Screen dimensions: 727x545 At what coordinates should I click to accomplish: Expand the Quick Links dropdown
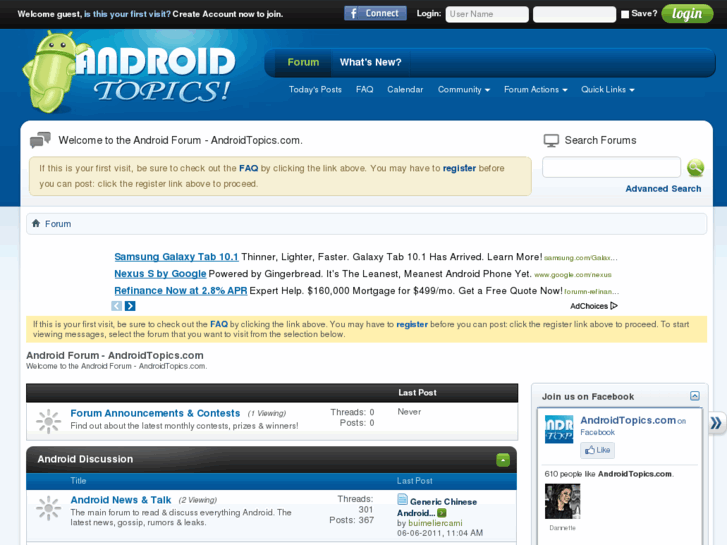tap(608, 90)
